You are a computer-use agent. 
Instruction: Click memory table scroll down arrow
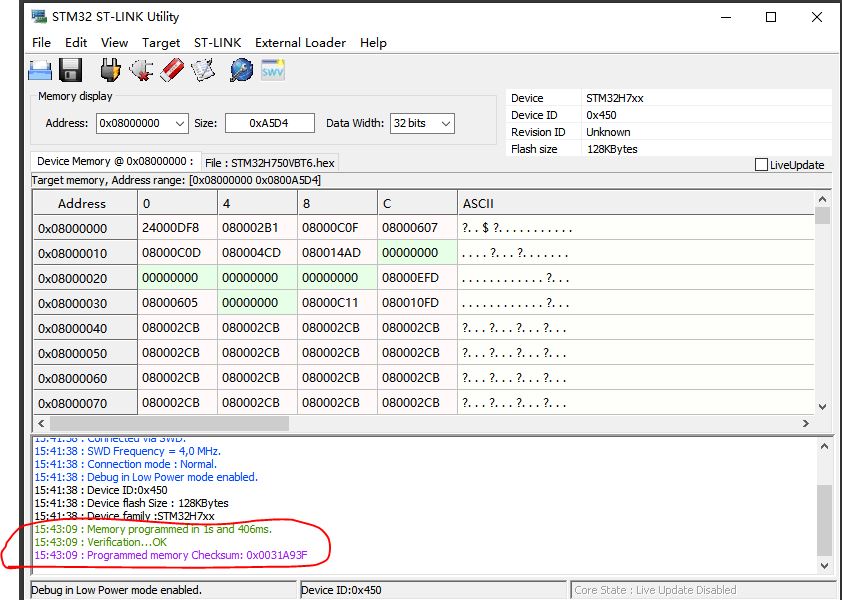coord(823,407)
